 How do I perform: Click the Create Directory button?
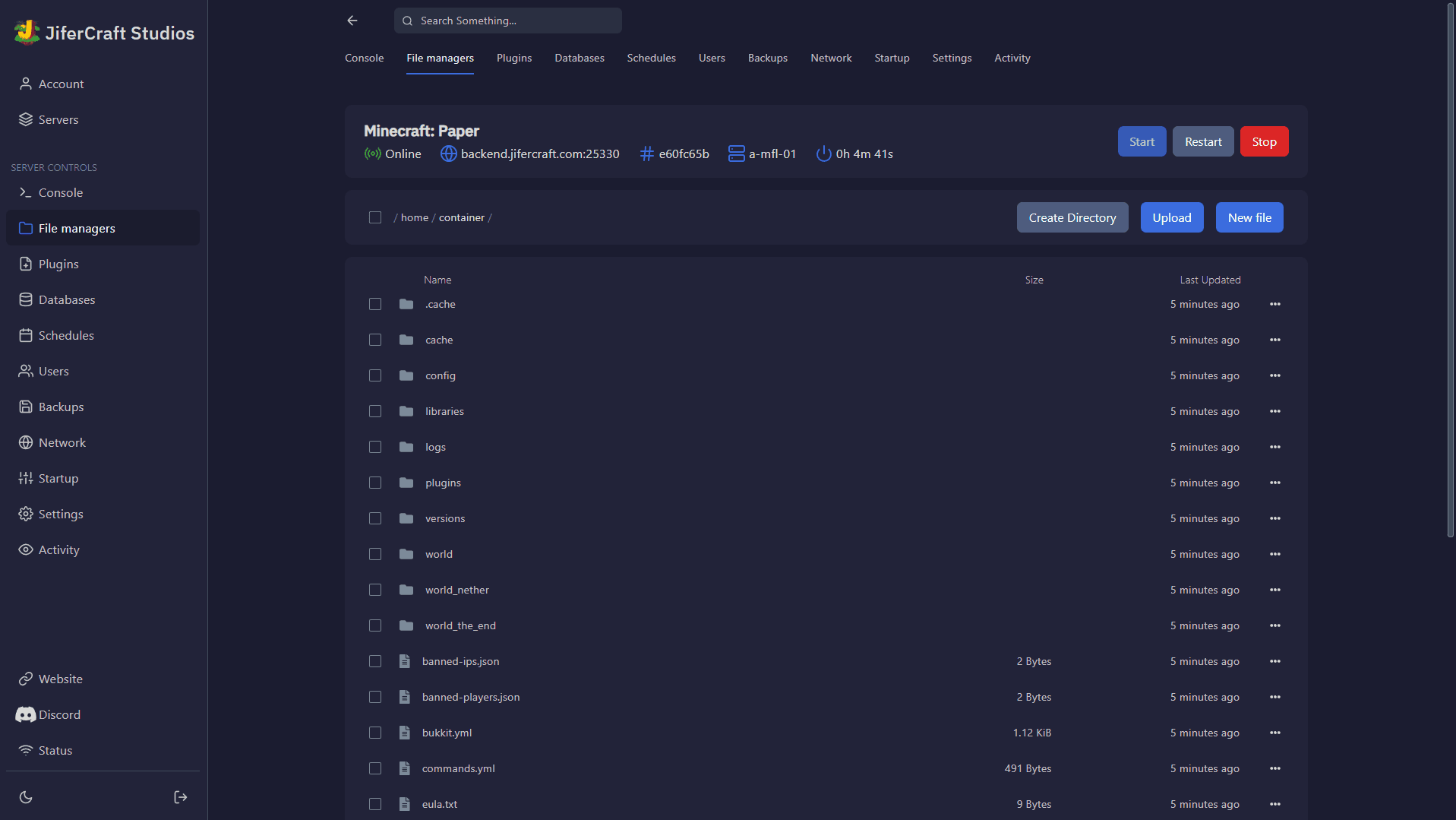point(1072,217)
